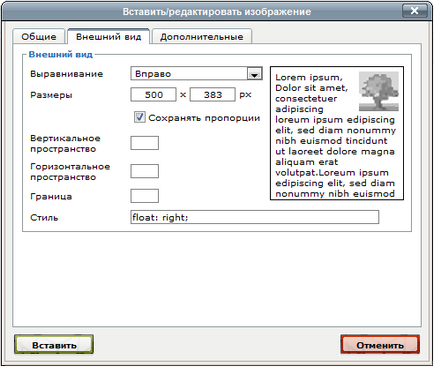Click the Lorem ipsum preview text

click(x=335, y=135)
